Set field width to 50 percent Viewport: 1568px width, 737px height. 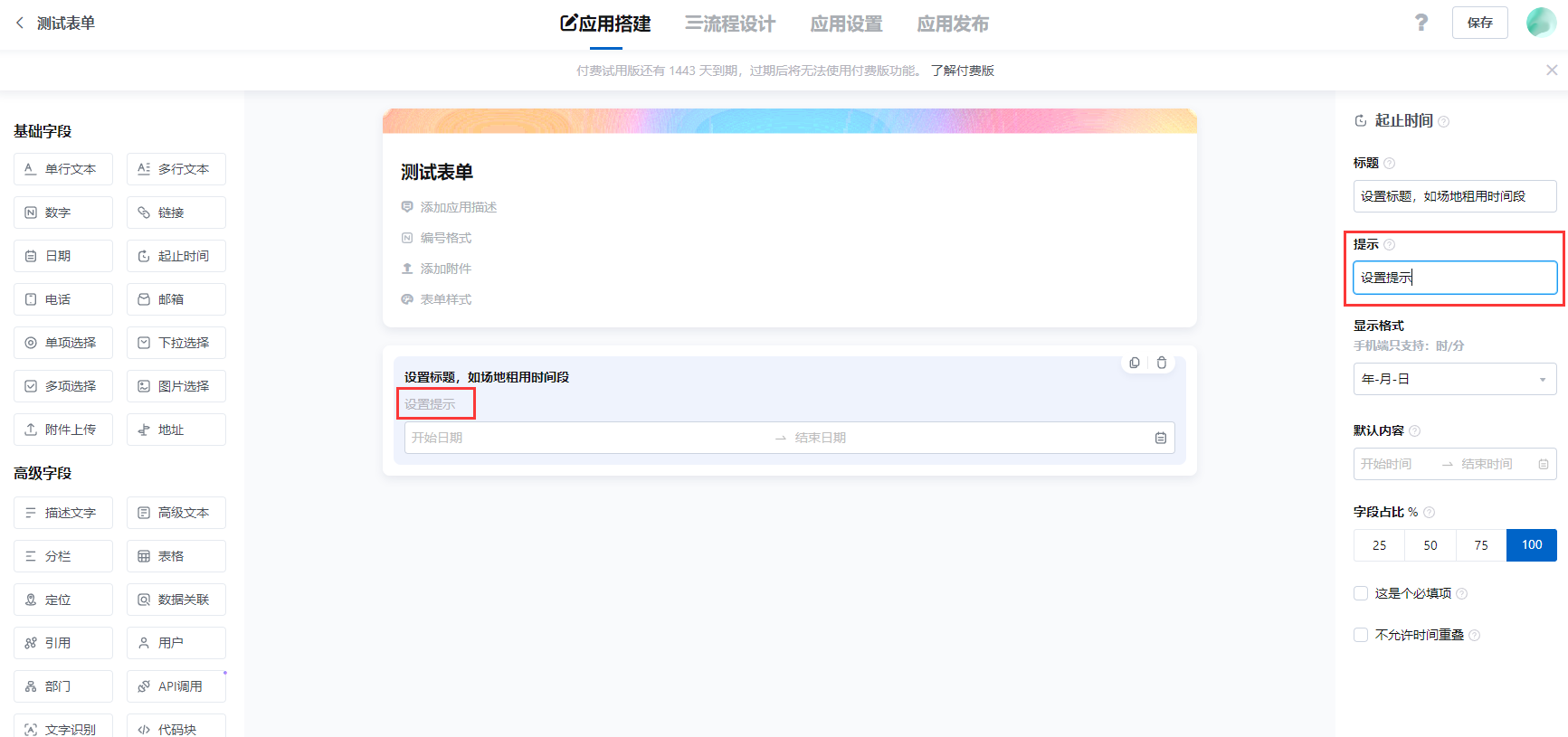[x=1430, y=545]
